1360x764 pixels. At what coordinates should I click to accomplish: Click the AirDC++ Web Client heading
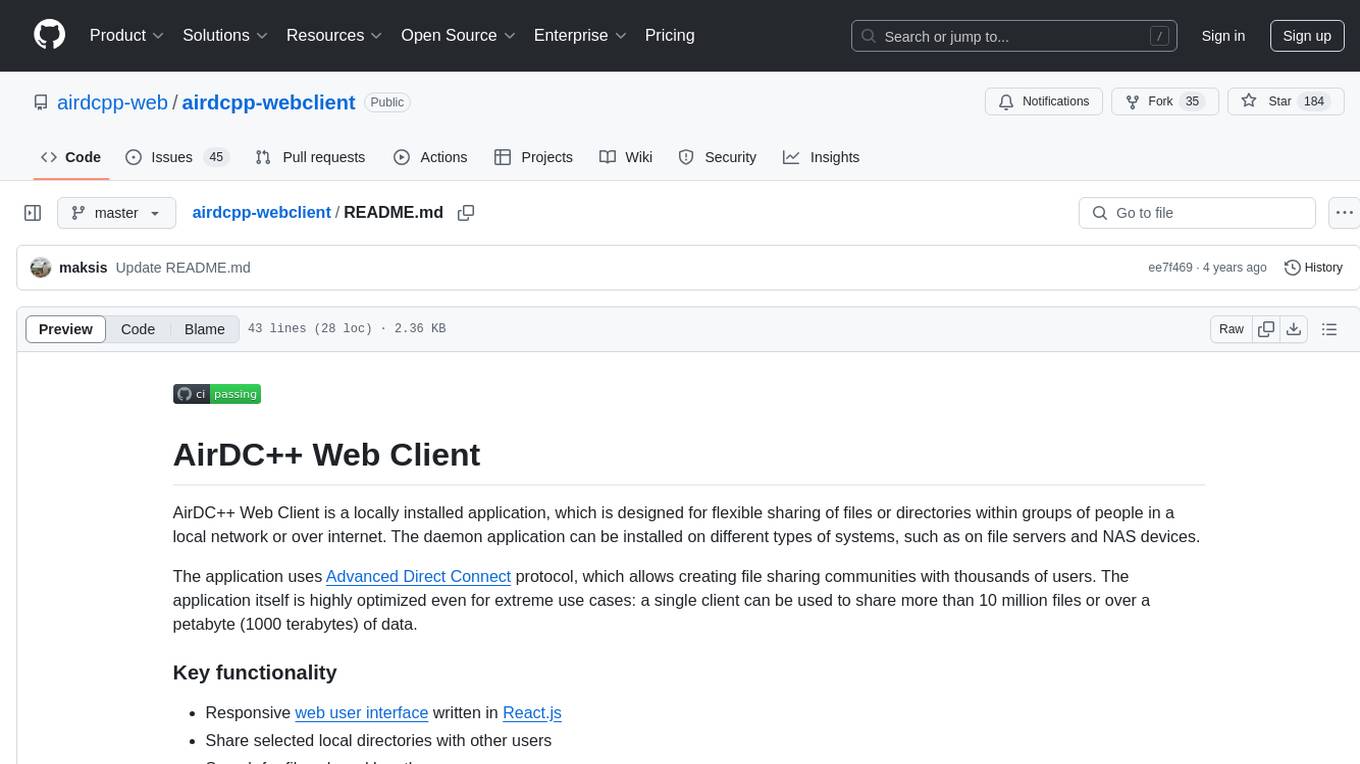(327, 454)
